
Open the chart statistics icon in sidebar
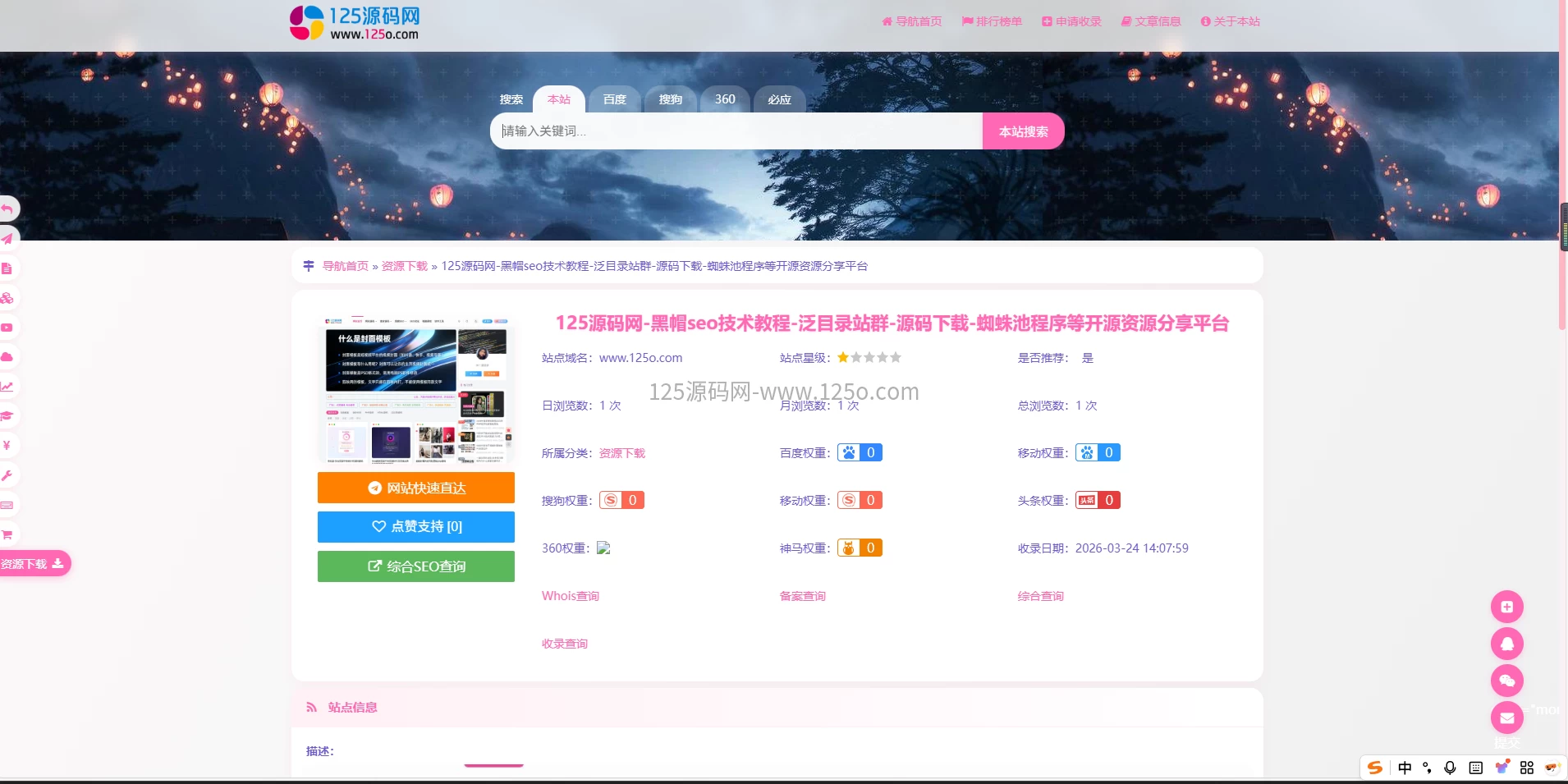(x=8, y=386)
